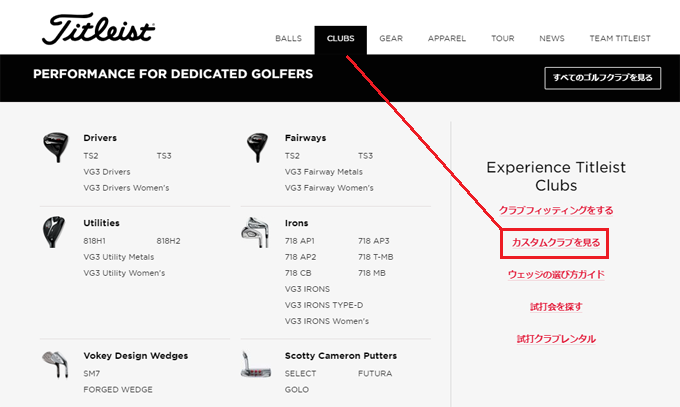Viewport: 680px width, 407px height.
Task: Open Scotty Cameron Putters heading
Action: pos(341,356)
